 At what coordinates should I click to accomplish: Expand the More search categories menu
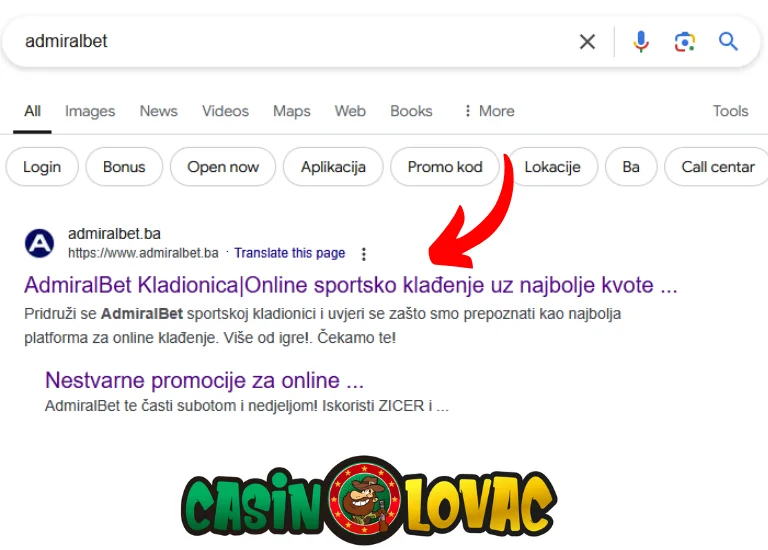point(489,111)
